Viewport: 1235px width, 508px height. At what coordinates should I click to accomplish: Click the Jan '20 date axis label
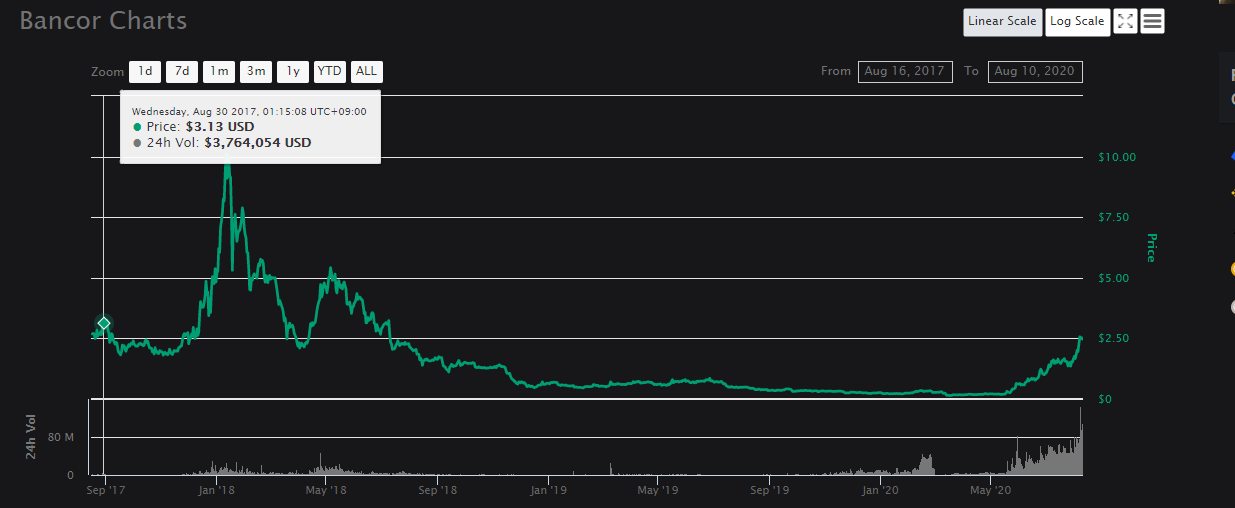pyautogui.click(x=879, y=490)
